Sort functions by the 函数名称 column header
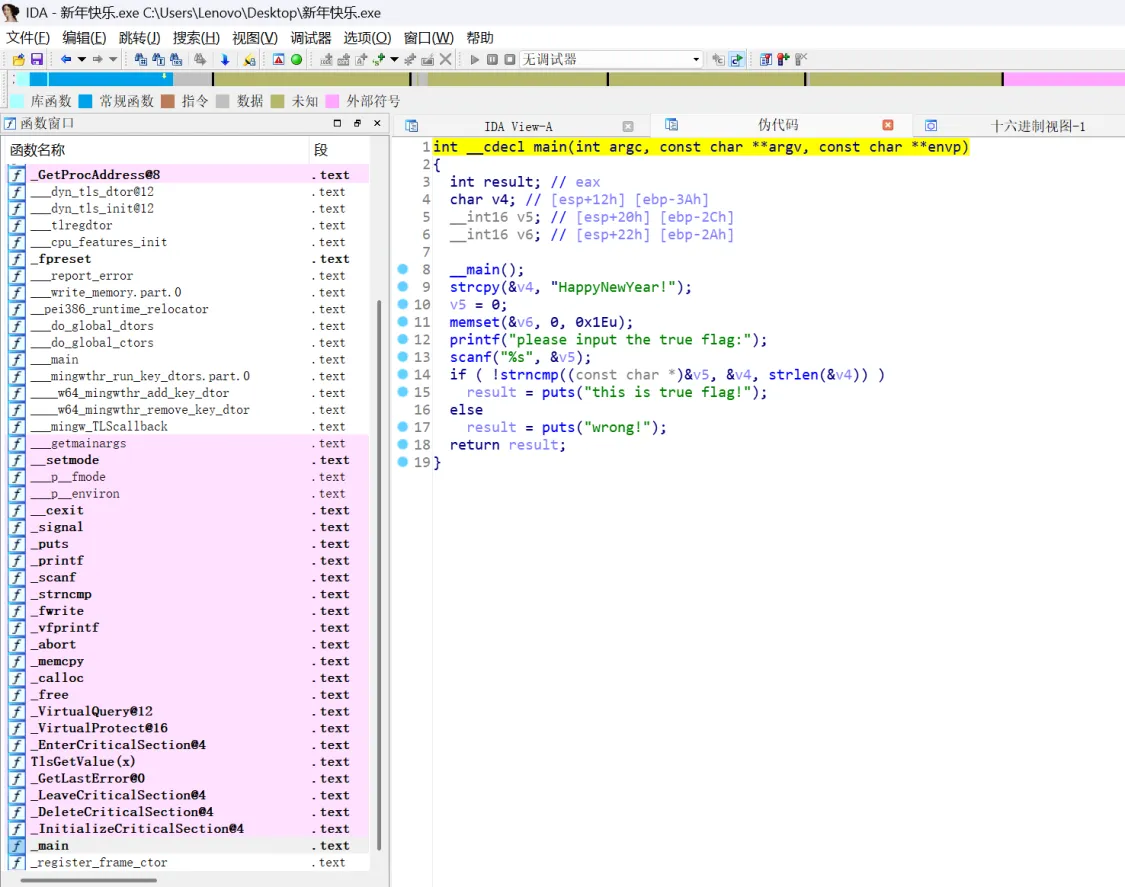Screen dimensions: 1125x887 (157, 150)
